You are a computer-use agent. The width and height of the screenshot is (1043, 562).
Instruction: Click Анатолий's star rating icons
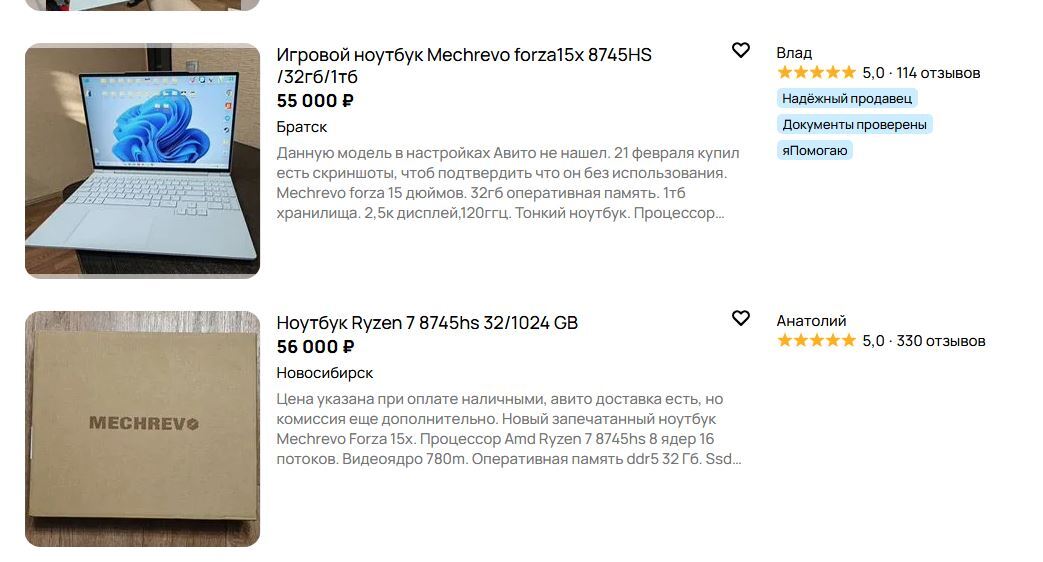point(816,340)
